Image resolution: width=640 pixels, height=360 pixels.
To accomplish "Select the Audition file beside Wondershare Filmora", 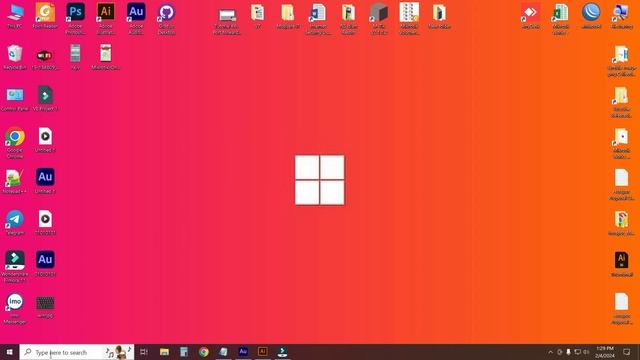I will [x=45, y=264].
